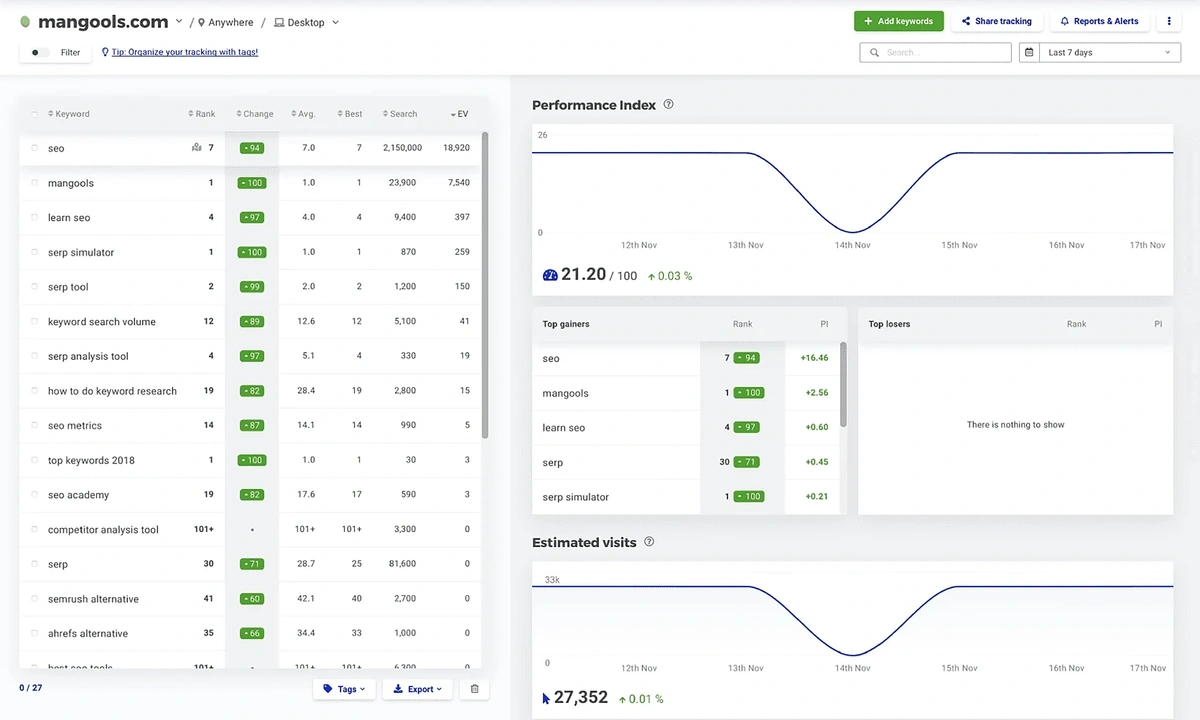The width and height of the screenshot is (1200, 720).
Task: Sort table by Best column
Action: pos(350,114)
